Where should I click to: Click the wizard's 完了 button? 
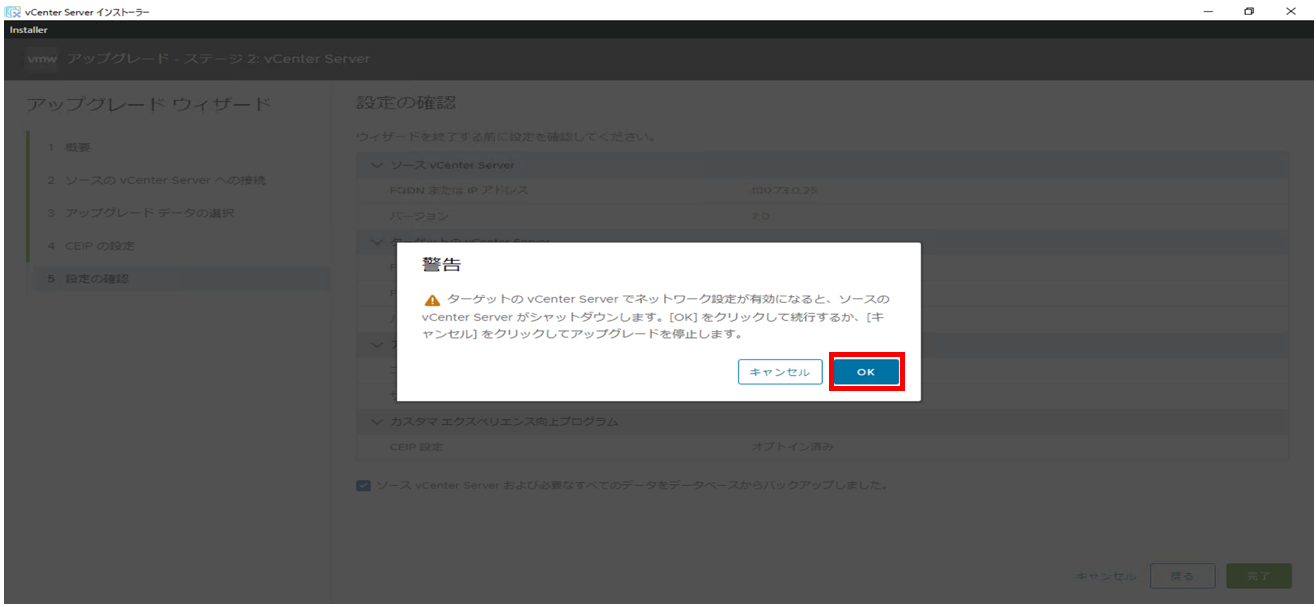(1259, 576)
